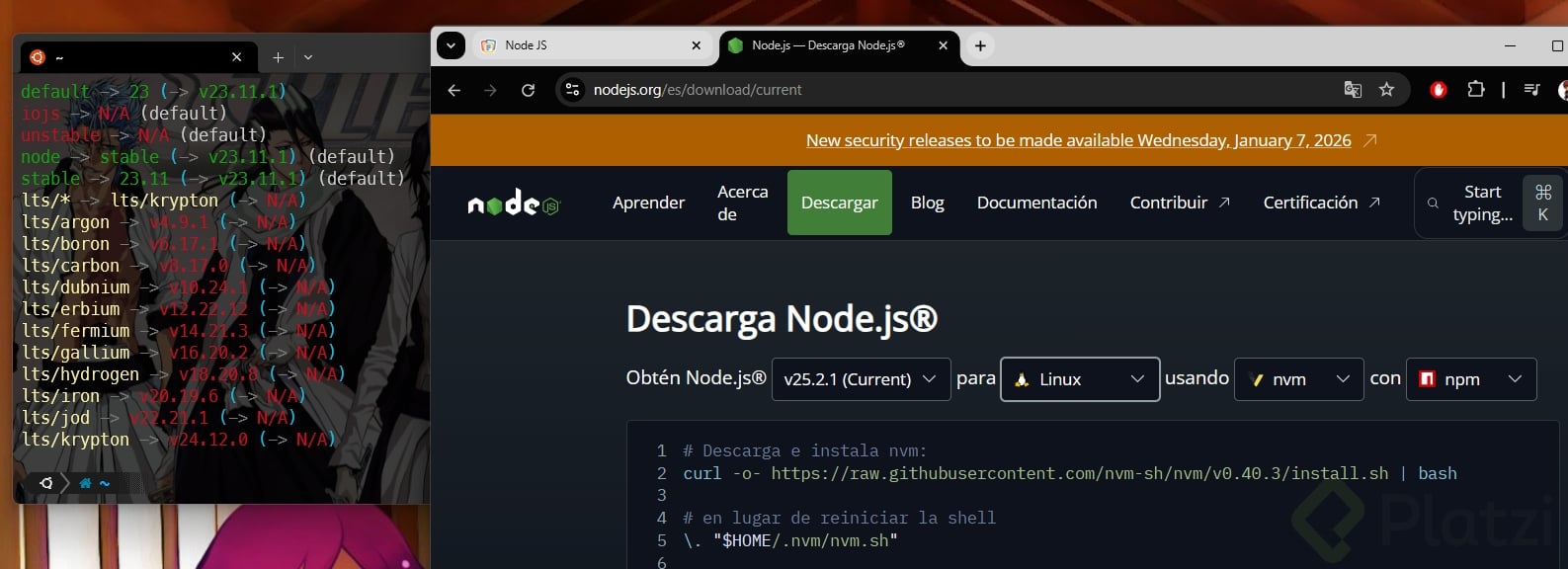This screenshot has width=1568, height=569.
Task: Click the curl install command line
Action: pyautogui.click(x=1069, y=473)
